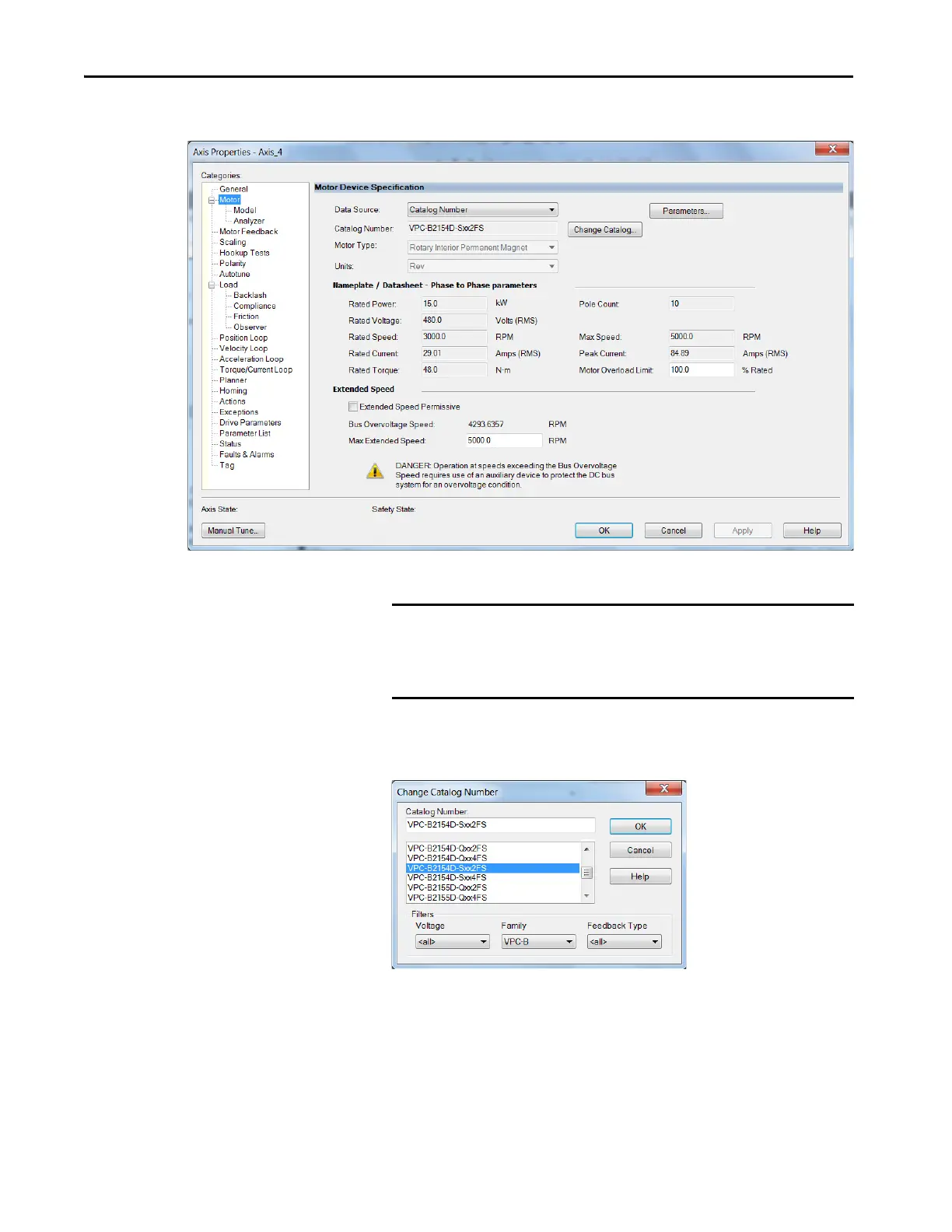This screenshot has height=1232, width=952.
Task: Close the Change Catalog Number dialog
Action: (x=663, y=789)
